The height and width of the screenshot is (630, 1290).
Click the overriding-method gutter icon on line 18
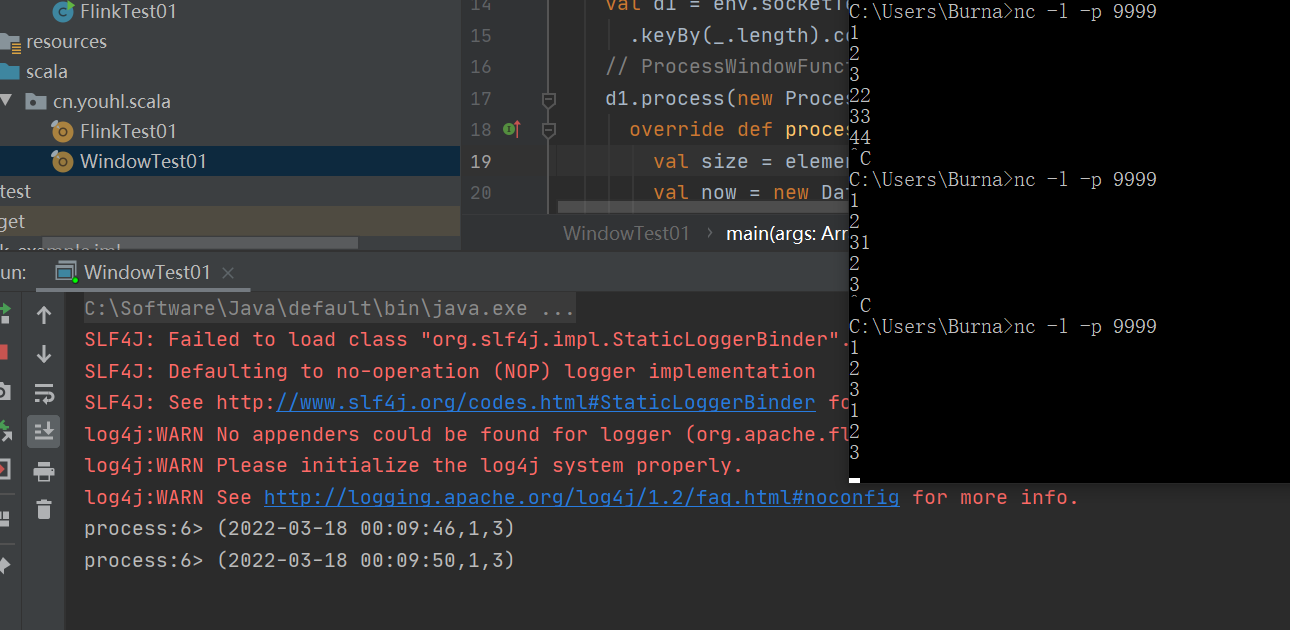pyautogui.click(x=511, y=129)
